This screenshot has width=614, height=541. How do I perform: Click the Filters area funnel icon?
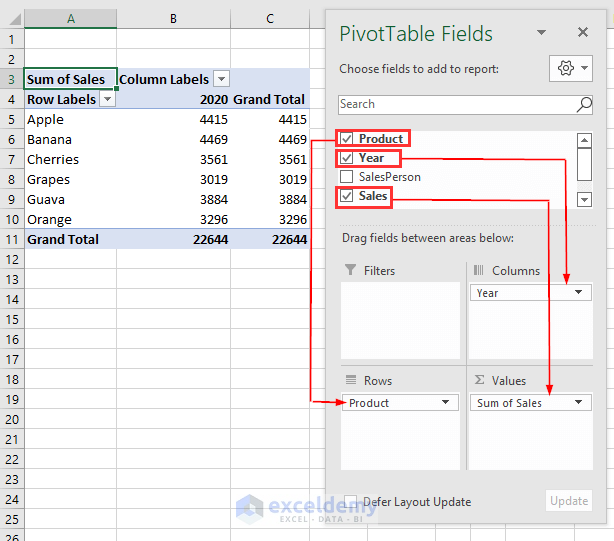tap(350, 270)
